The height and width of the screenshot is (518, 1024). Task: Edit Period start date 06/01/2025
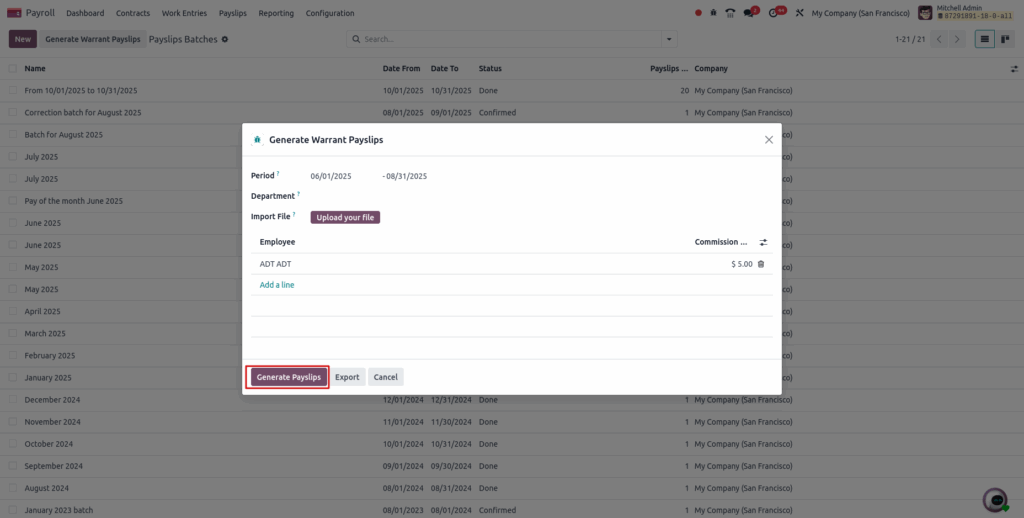pos(331,176)
